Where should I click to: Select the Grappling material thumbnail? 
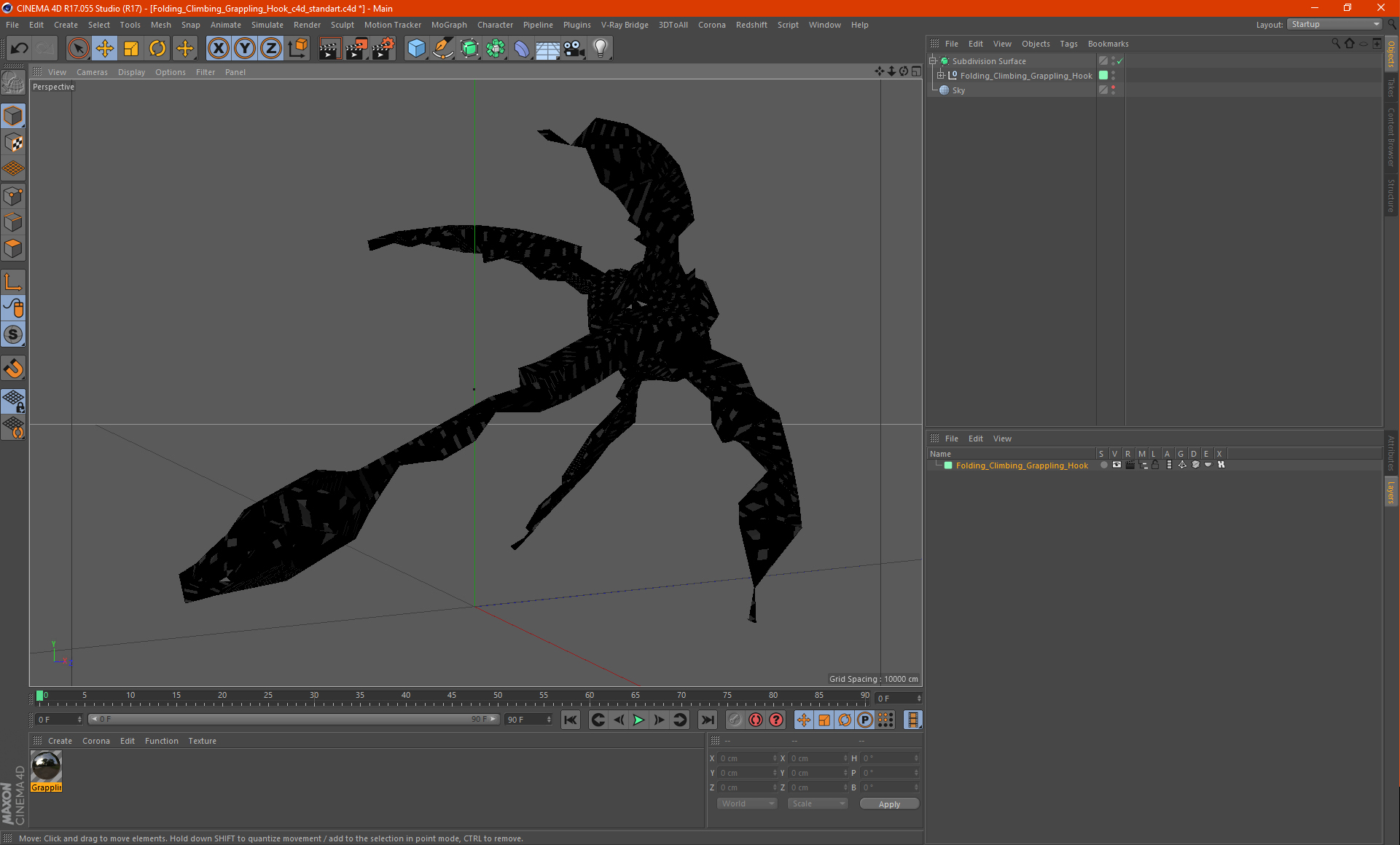(x=47, y=766)
